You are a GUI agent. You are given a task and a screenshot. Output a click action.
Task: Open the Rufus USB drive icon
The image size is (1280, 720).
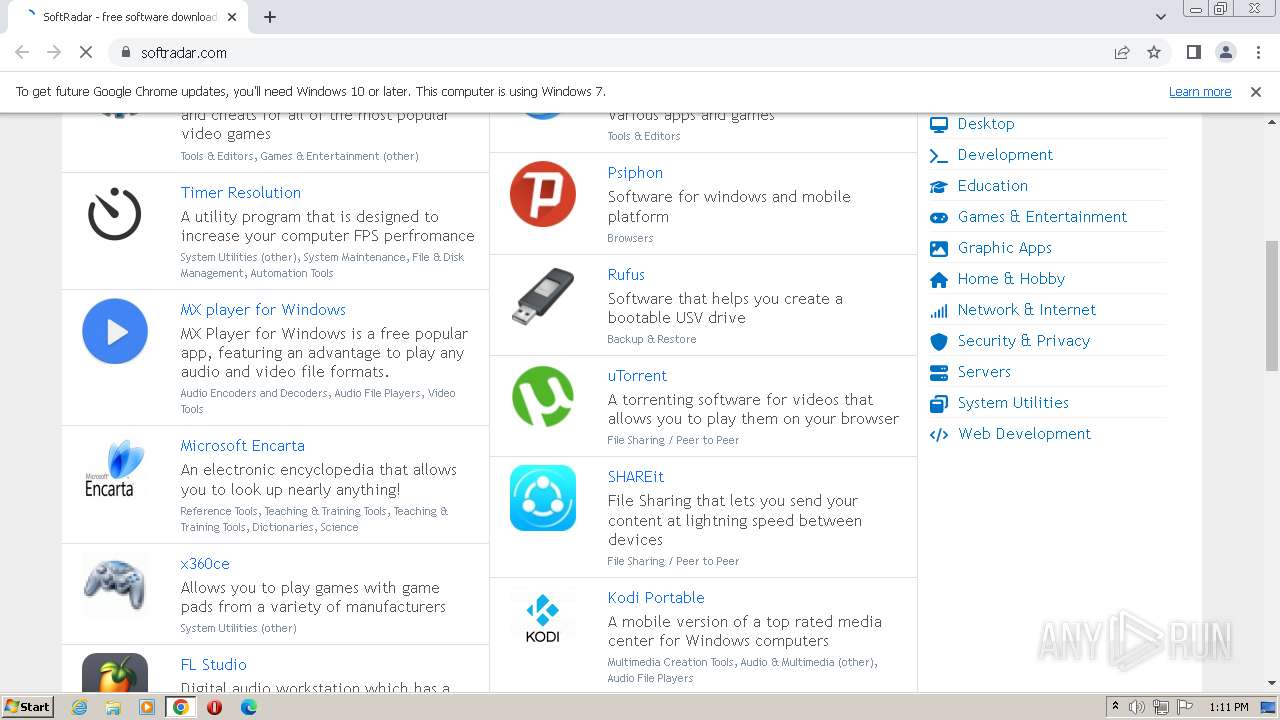543,296
